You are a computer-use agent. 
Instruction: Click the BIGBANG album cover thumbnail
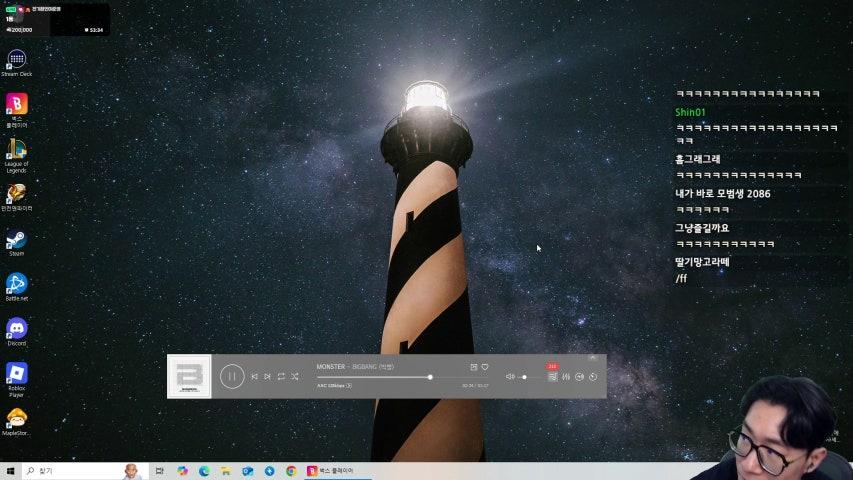189,376
